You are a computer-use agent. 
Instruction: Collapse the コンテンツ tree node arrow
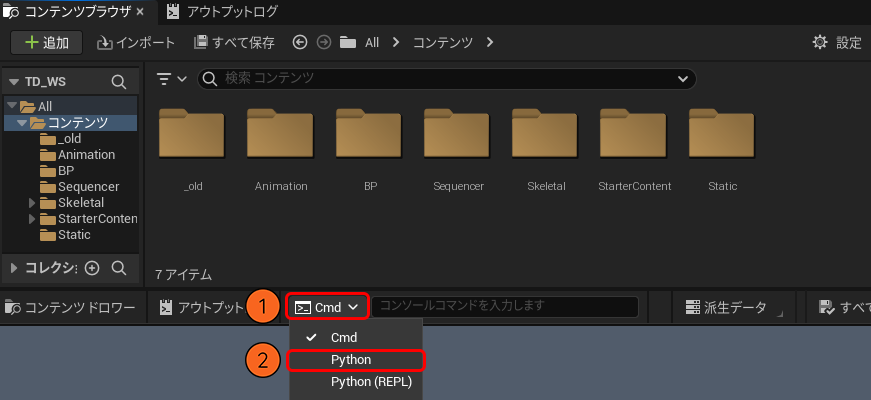pyautogui.click(x=22, y=122)
